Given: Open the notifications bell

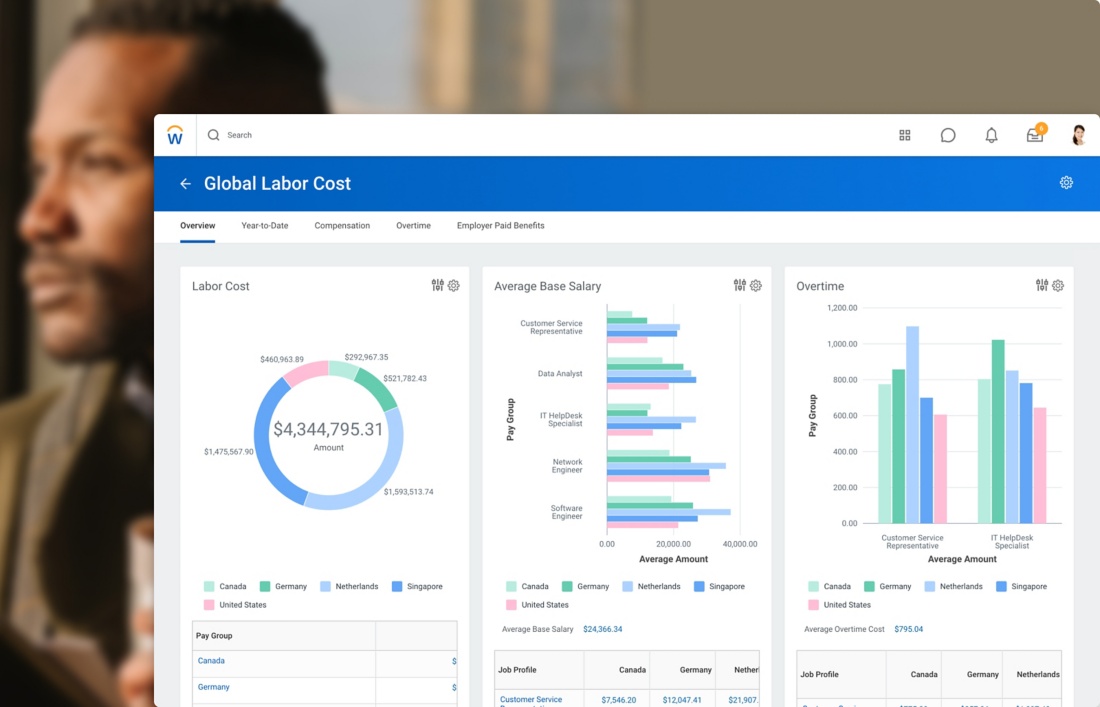Looking at the screenshot, I should (991, 135).
